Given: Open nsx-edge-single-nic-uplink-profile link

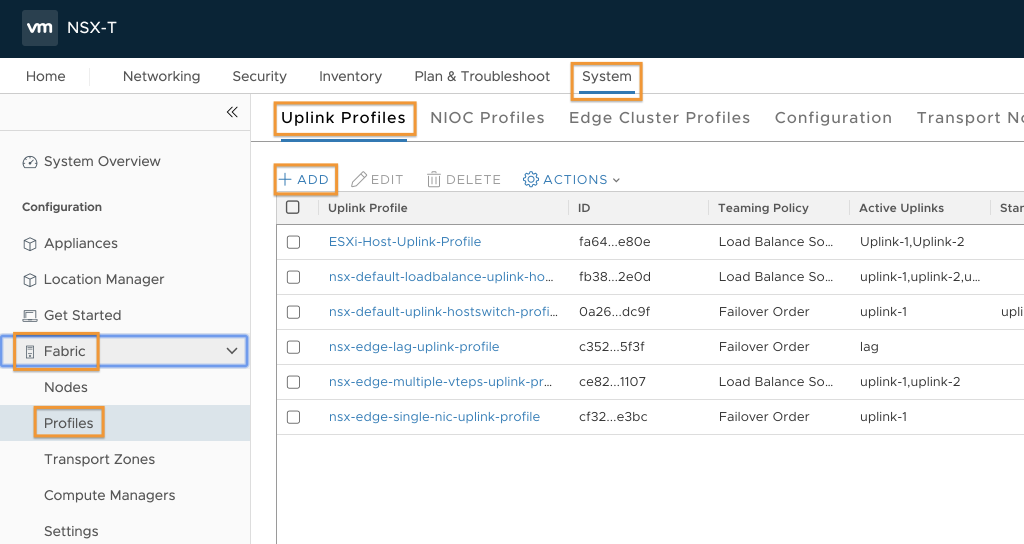Looking at the screenshot, I should pos(434,417).
